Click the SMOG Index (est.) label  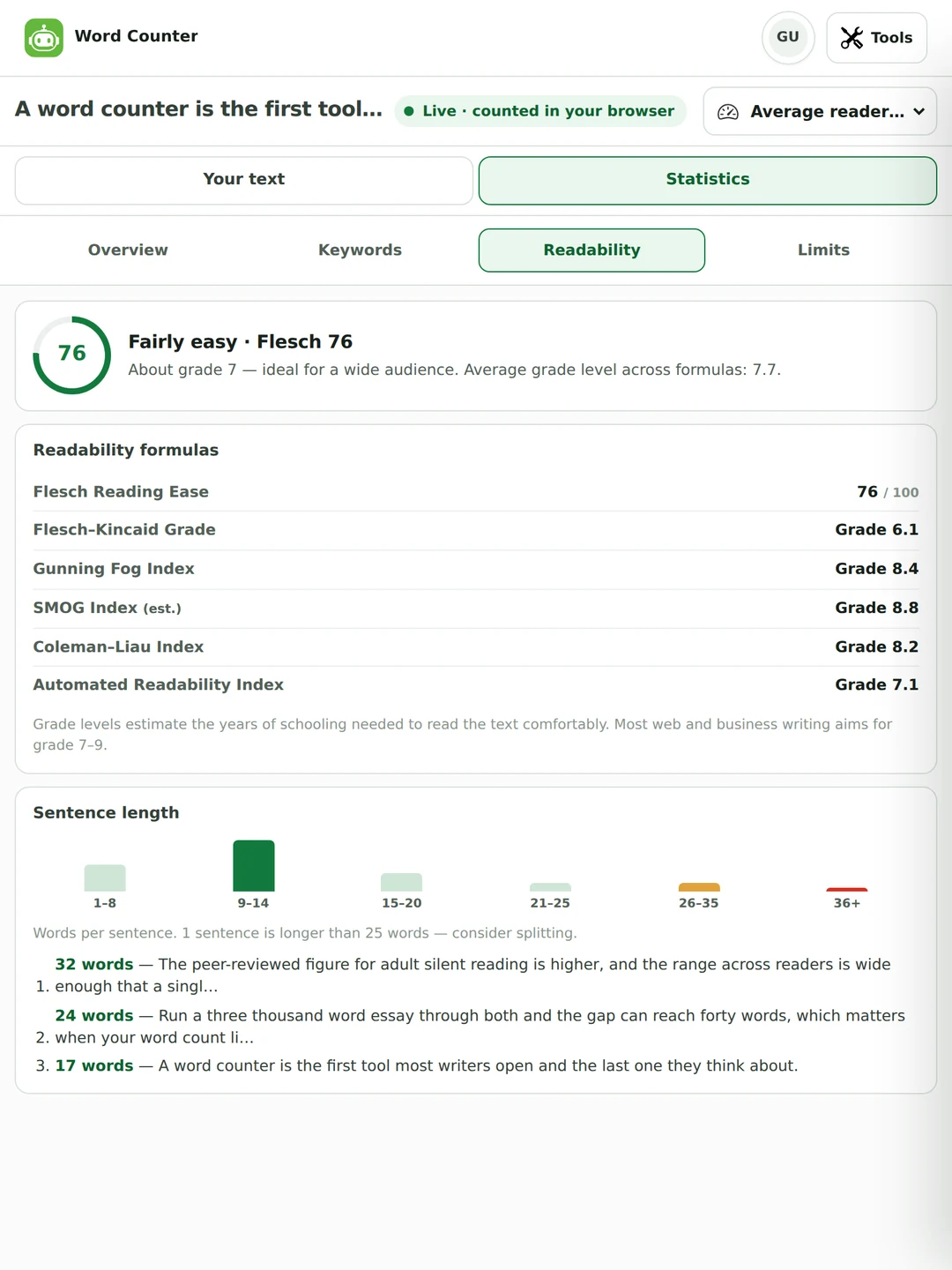click(108, 608)
